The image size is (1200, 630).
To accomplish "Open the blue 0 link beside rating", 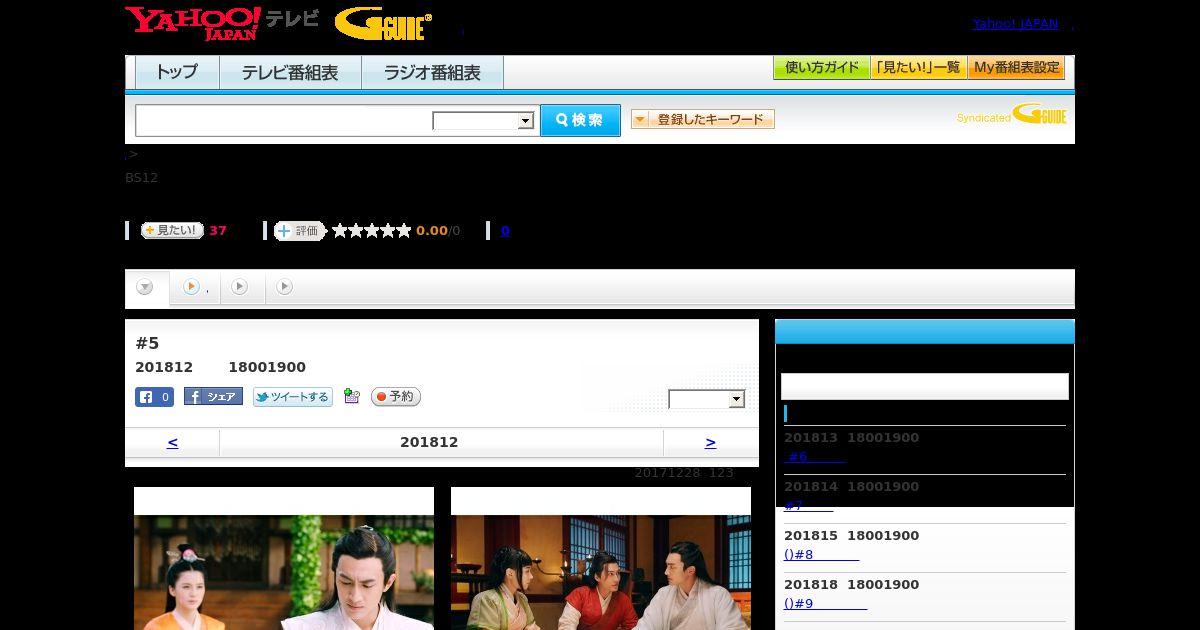I will pos(505,231).
